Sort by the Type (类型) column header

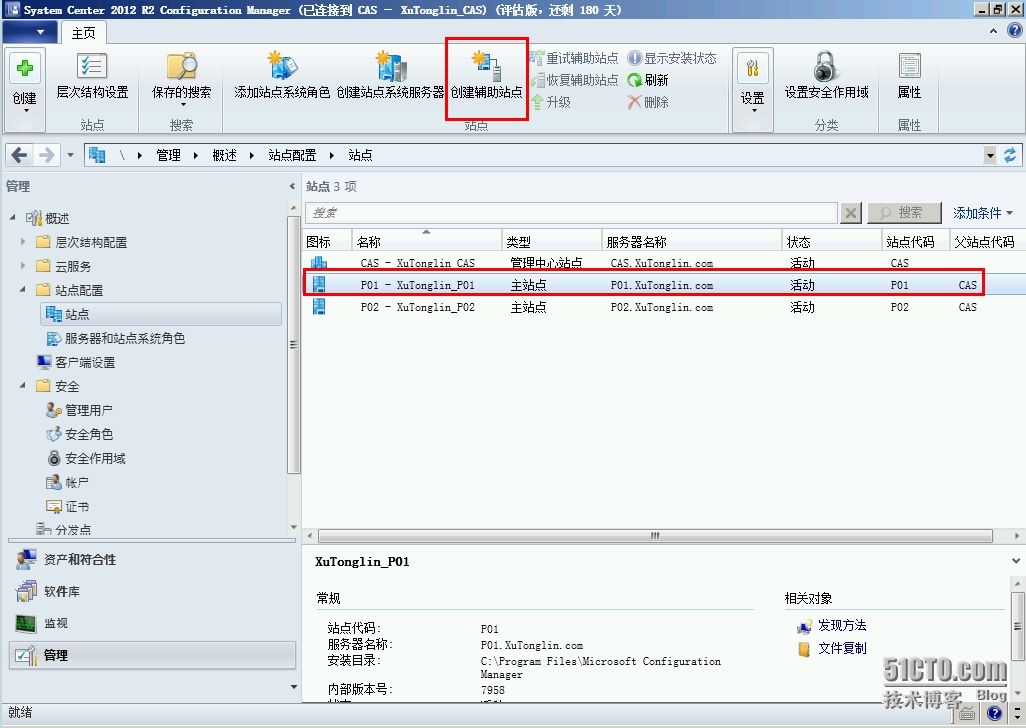point(551,241)
